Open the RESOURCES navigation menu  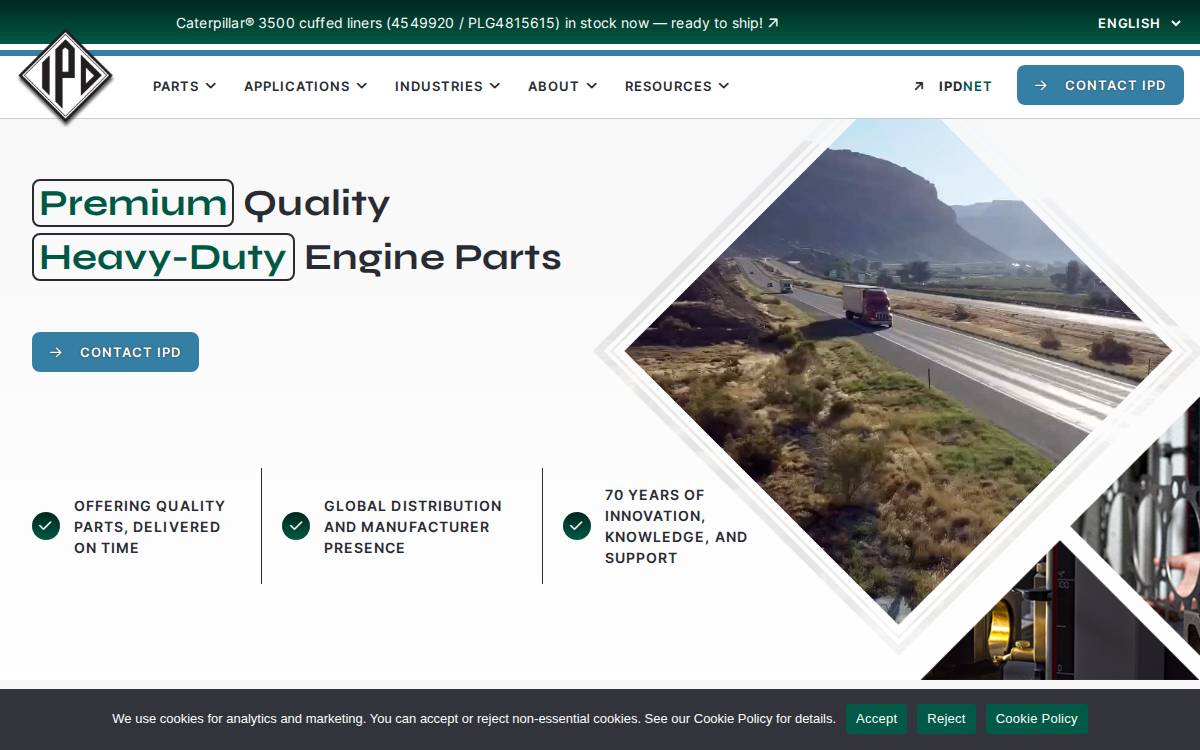pos(677,86)
